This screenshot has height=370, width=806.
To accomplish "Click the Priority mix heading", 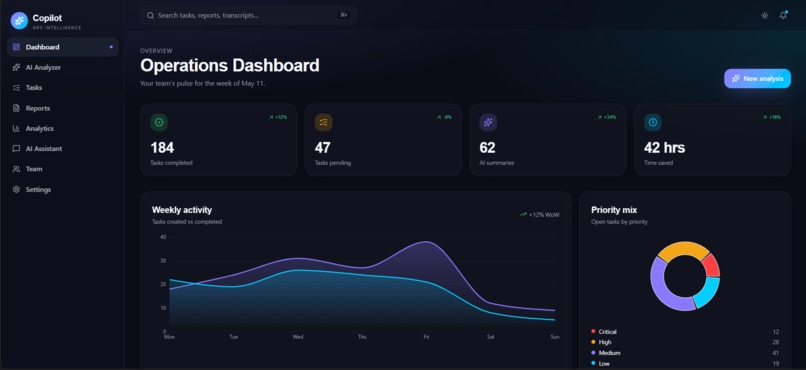I will click(x=614, y=210).
